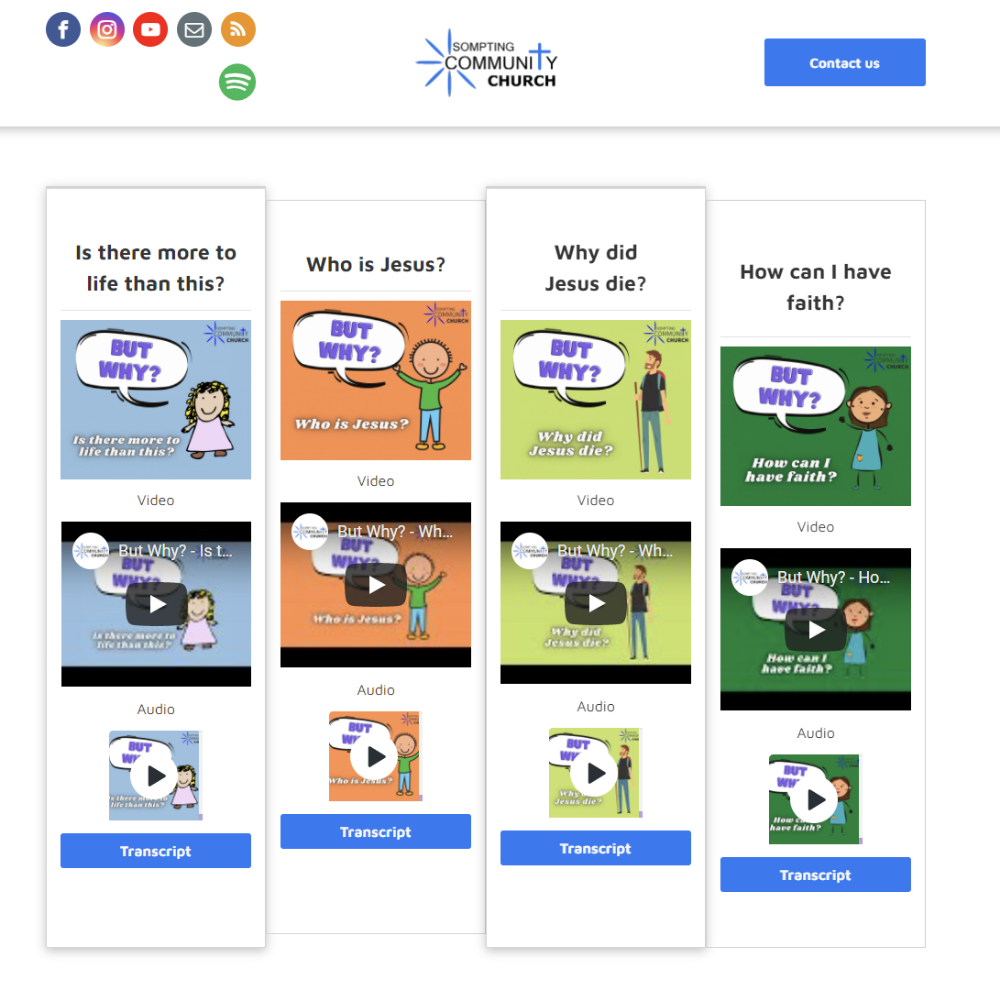
Task: Play the 'Is there more to life' YouTube video
Action: point(157,603)
